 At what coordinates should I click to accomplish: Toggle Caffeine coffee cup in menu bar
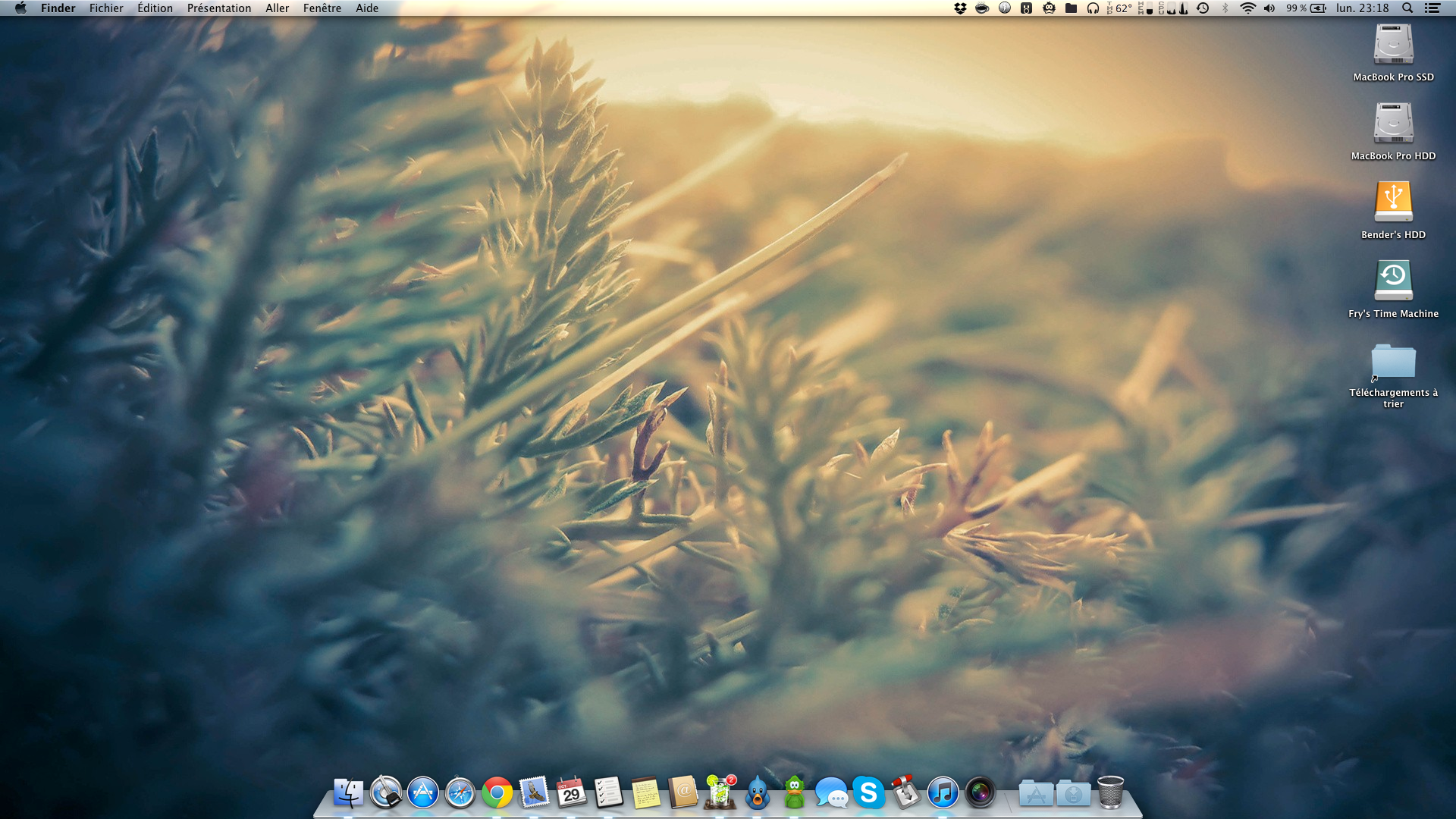(982, 8)
